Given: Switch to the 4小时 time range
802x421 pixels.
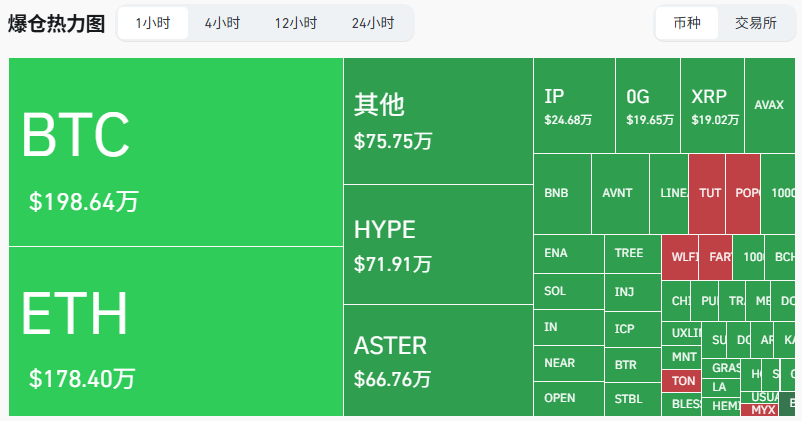Looking at the screenshot, I should click(222, 23).
